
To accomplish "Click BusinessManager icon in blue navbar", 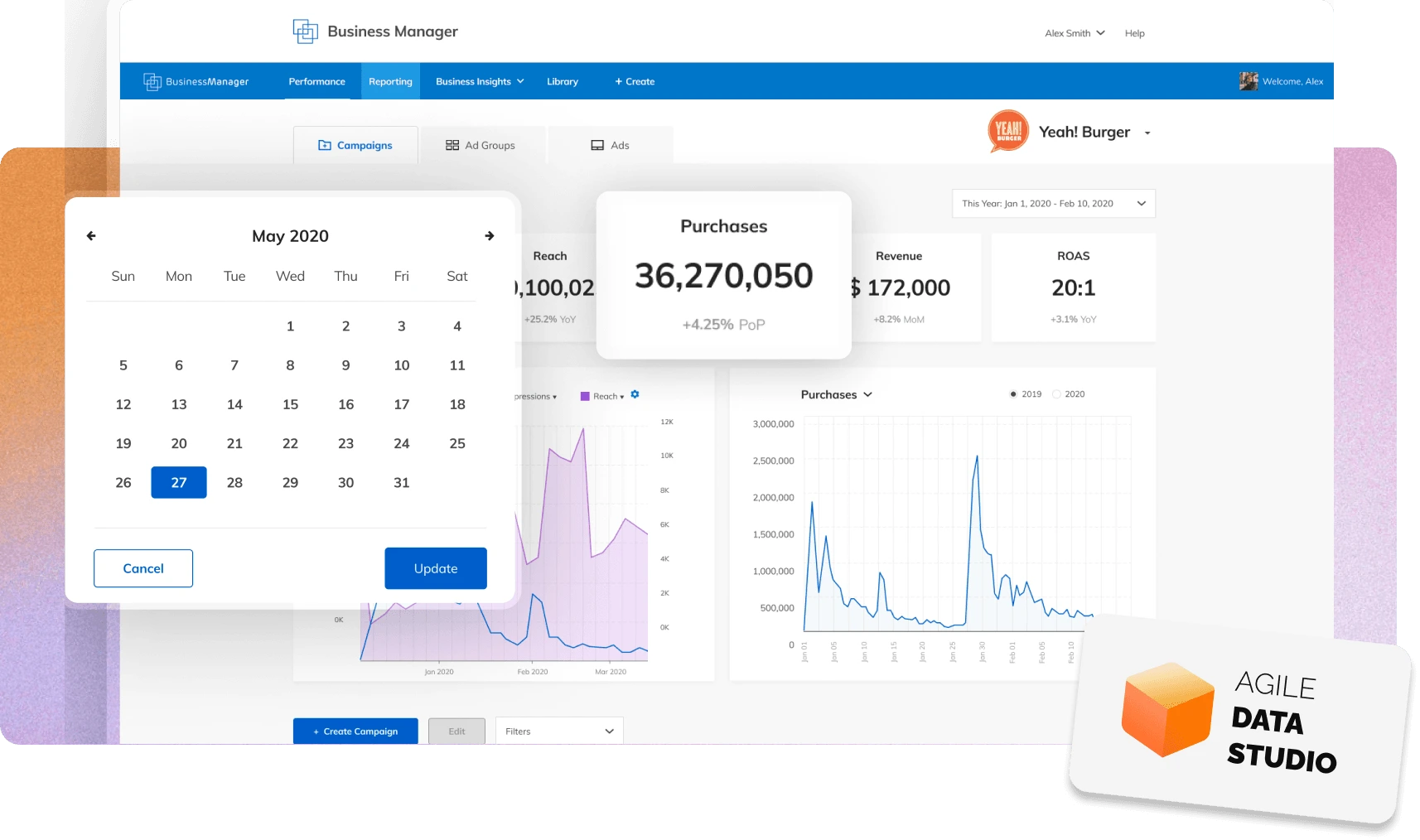I will click(x=152, y=81).
